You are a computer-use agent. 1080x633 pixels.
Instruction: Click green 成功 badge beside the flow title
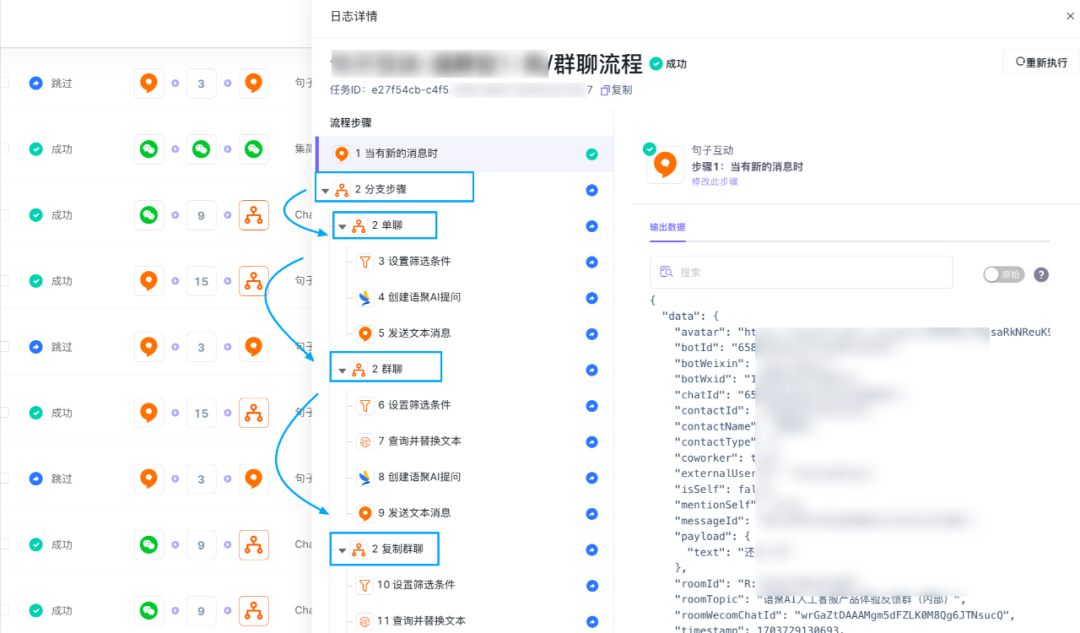tap(669, 64)
